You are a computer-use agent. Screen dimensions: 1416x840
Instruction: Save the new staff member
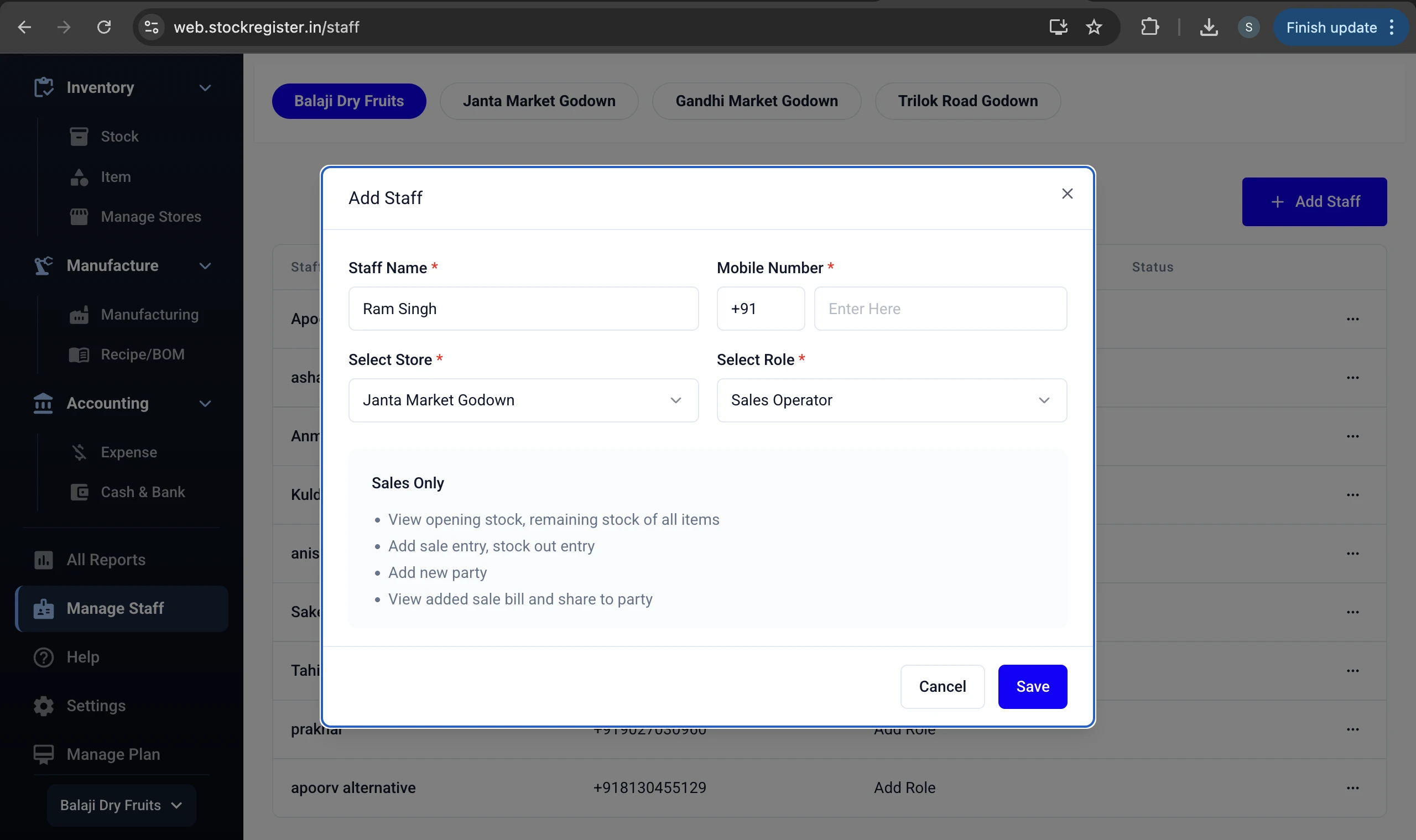pyautogui.click(x=1032, y=686)
